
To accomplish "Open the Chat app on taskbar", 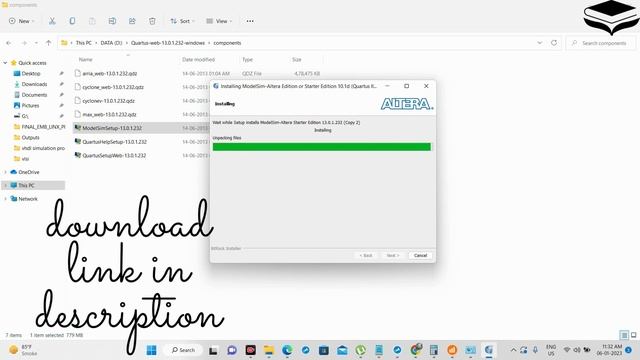I will (232, 350).
